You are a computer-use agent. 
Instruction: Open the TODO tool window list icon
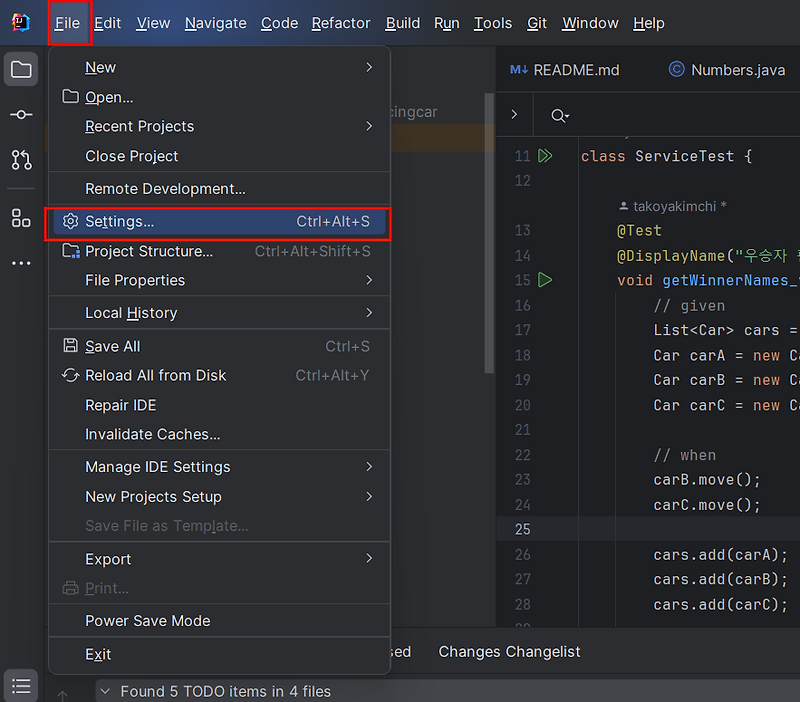[21, 686]
